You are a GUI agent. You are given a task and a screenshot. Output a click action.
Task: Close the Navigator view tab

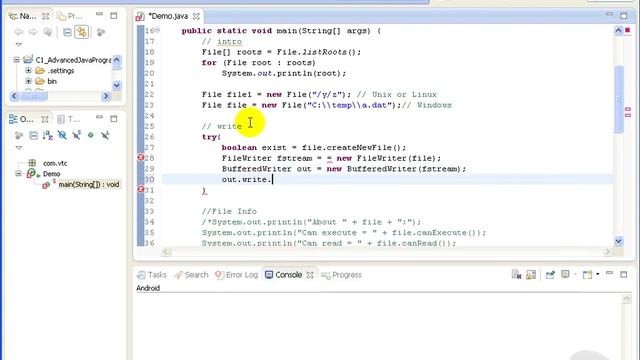pyautogui.click(x=46, y=16)
